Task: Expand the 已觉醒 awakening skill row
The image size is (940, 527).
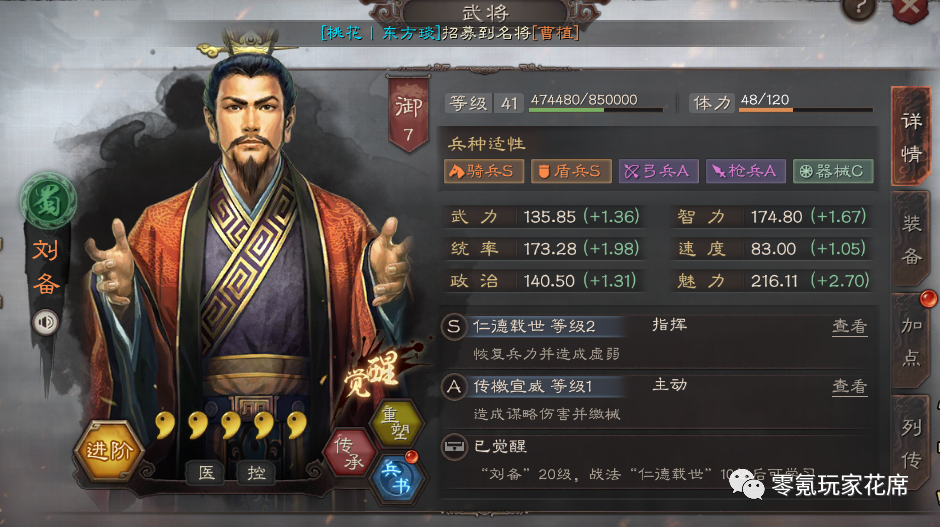Action: coord(656,460)
